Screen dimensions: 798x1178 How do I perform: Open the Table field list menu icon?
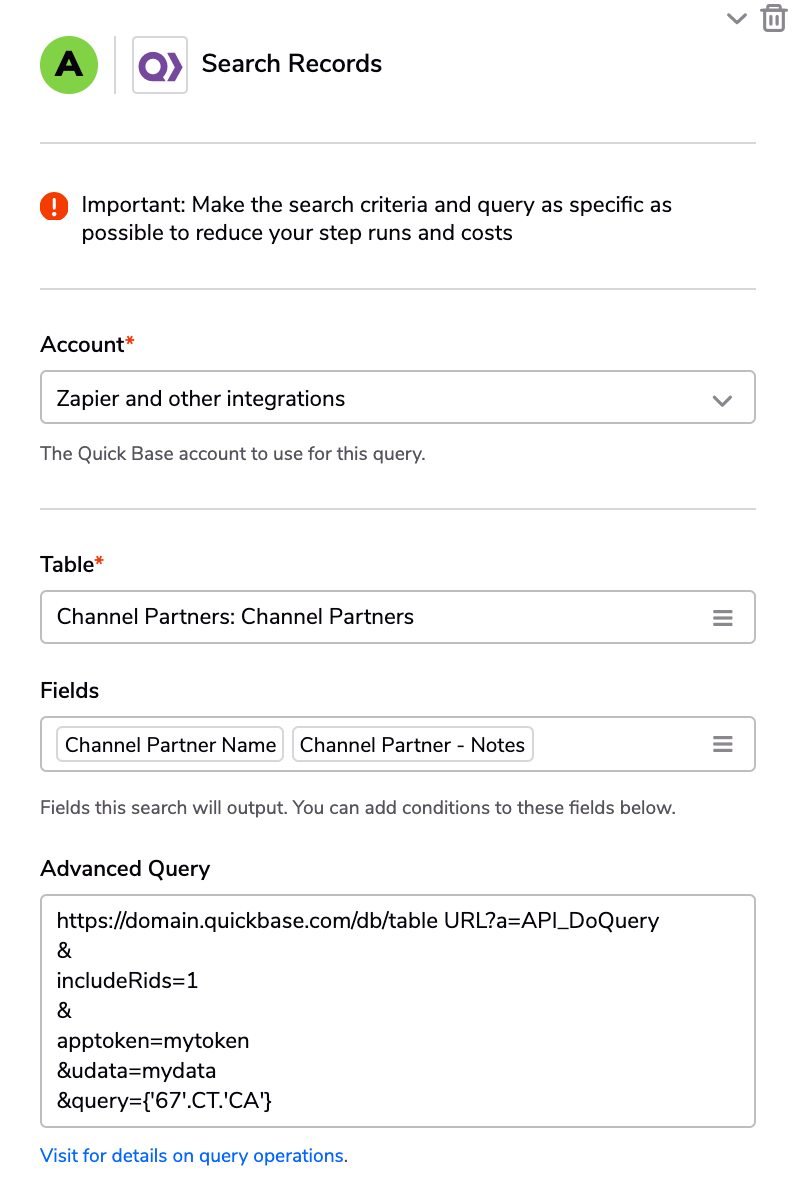click(722, 618)
